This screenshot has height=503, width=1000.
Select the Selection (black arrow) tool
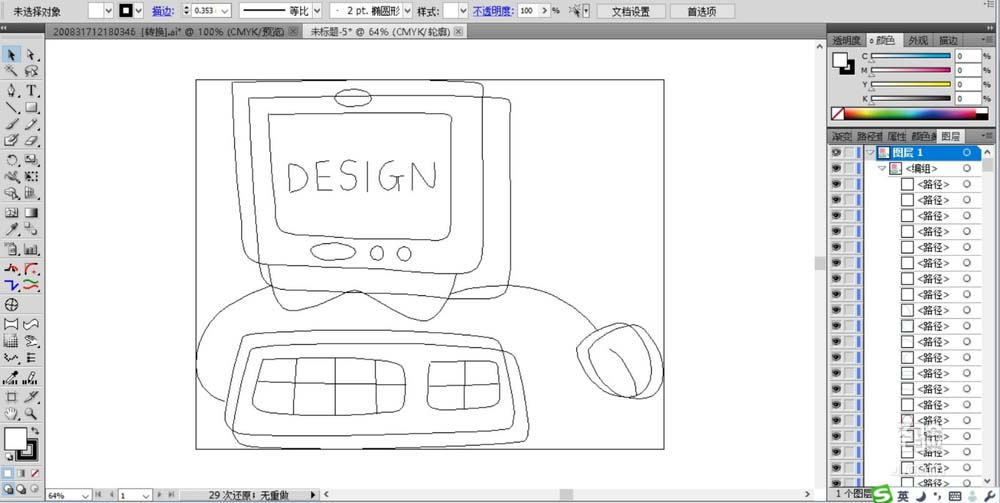[x=11, y=55]
